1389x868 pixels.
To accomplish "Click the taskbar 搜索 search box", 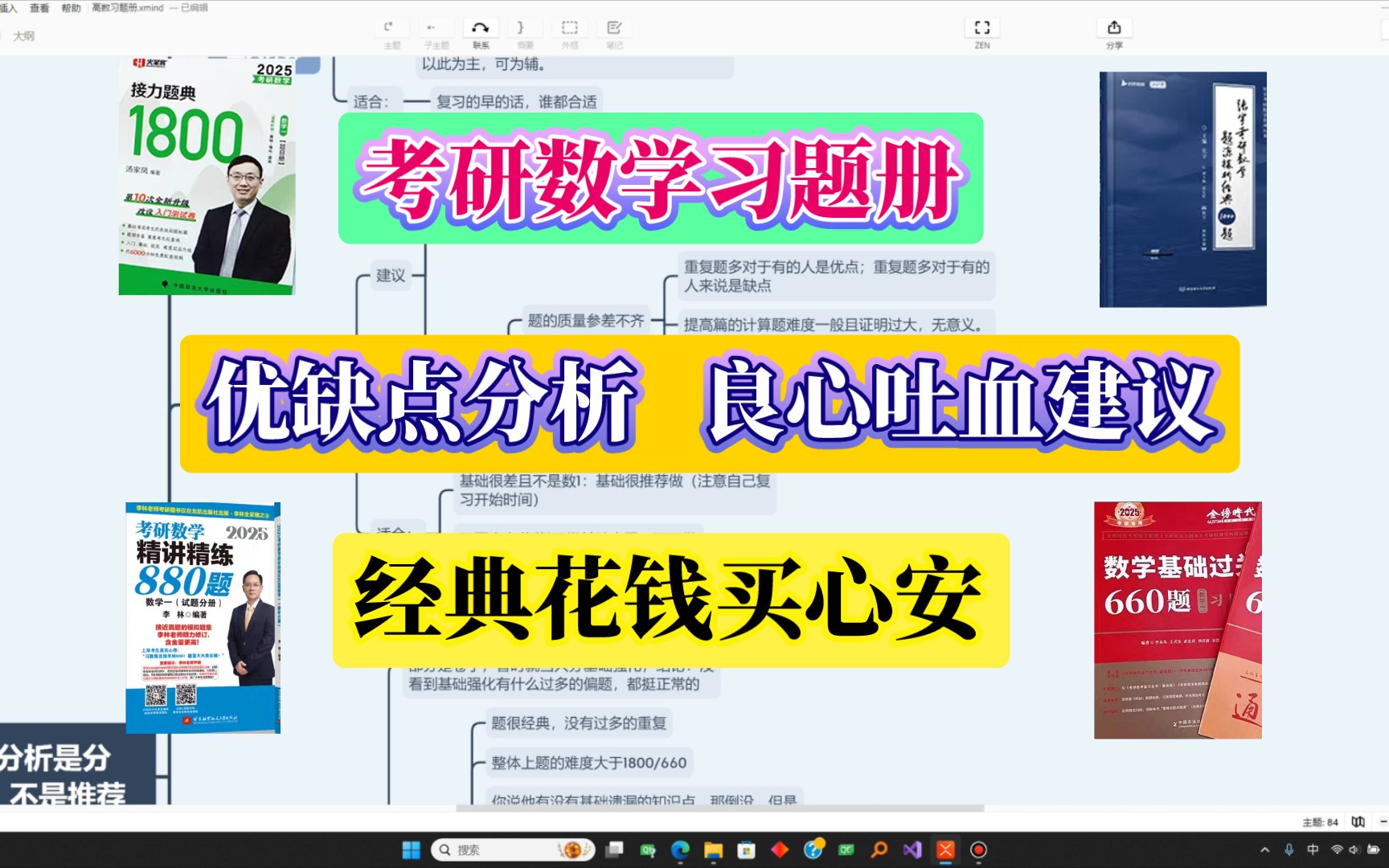I will pyautogui.click(x=513, y=850).
